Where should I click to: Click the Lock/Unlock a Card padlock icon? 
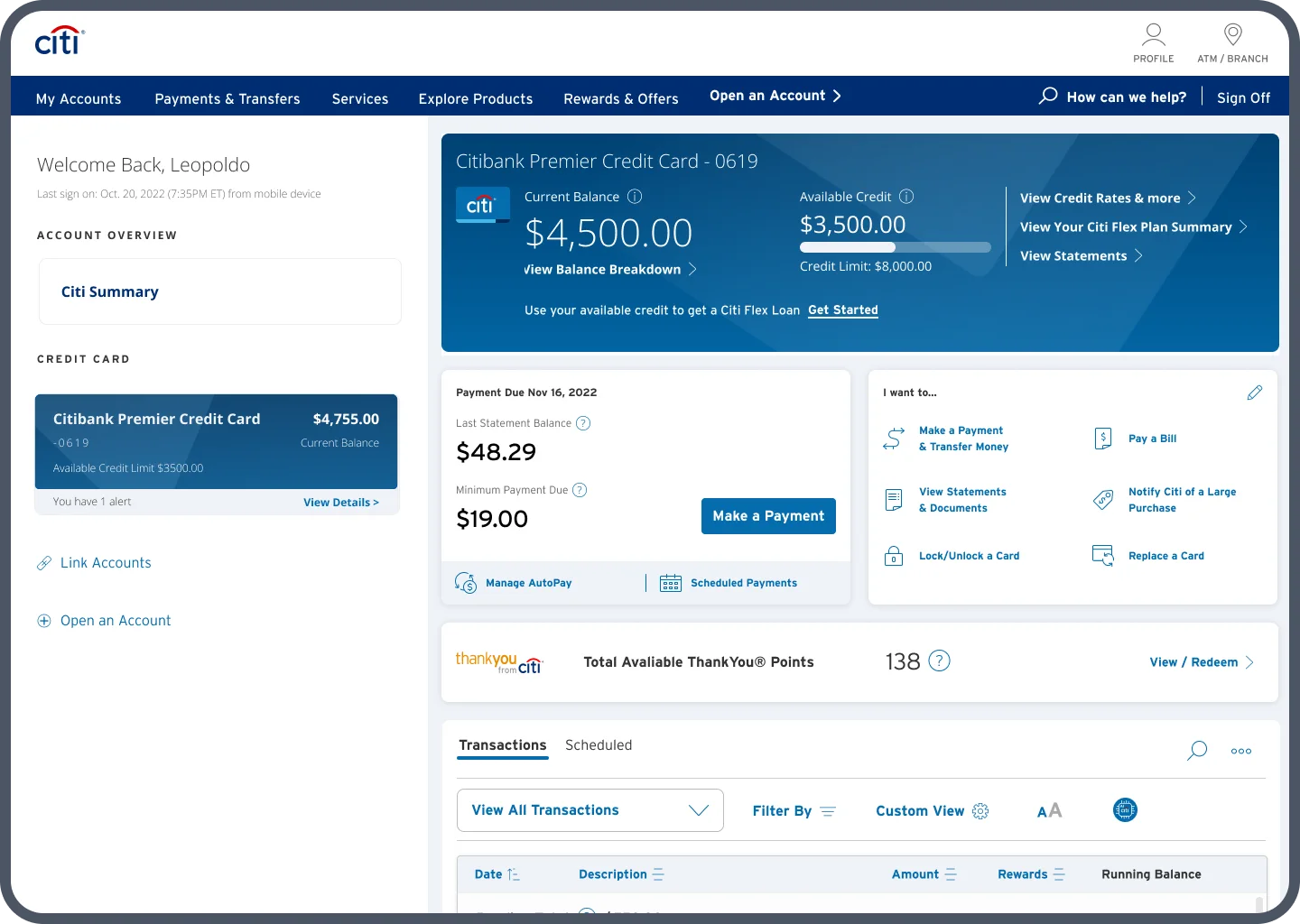coord(894,556)
